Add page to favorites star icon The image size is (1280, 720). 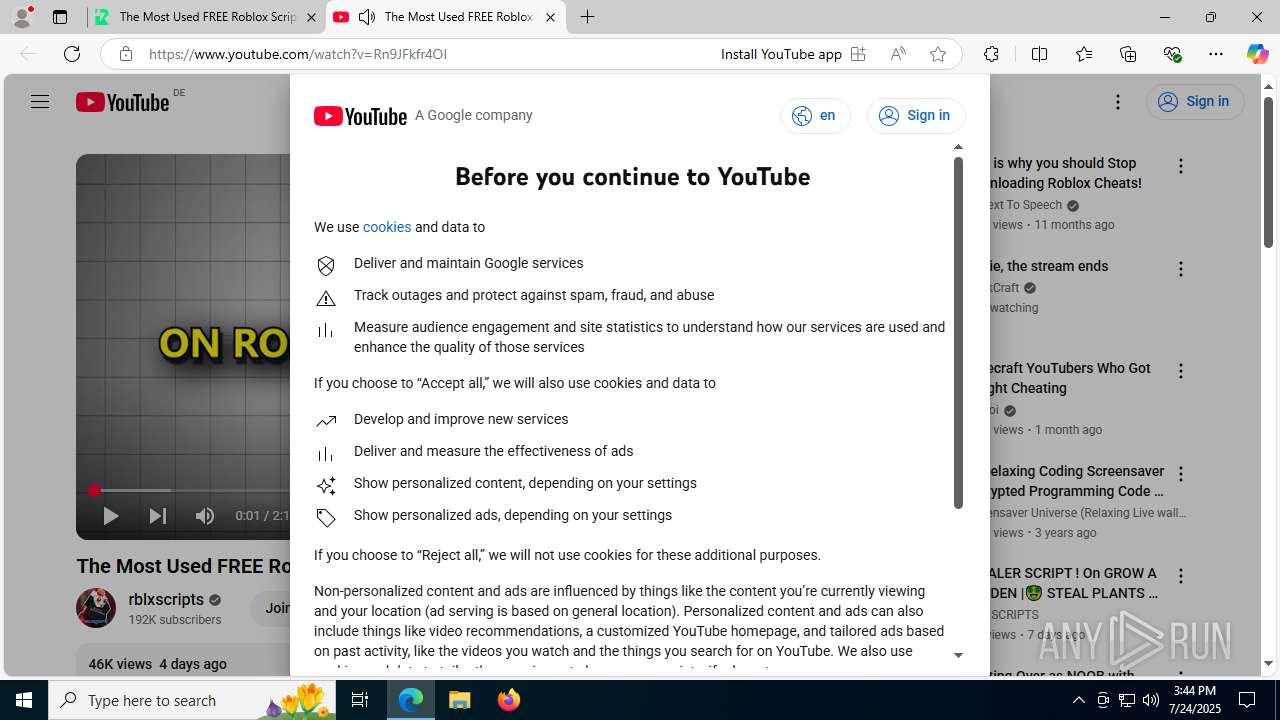click(x=938, y=54)
